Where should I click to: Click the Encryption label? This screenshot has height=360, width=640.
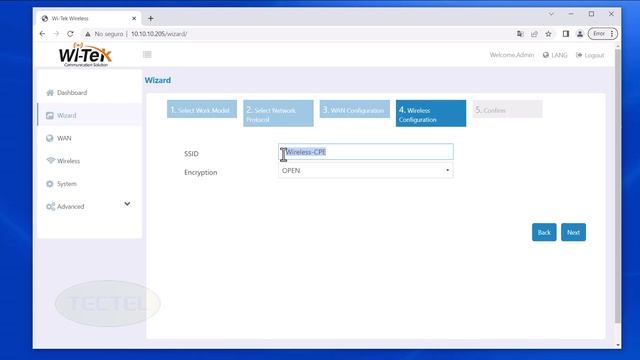[200, 172]
